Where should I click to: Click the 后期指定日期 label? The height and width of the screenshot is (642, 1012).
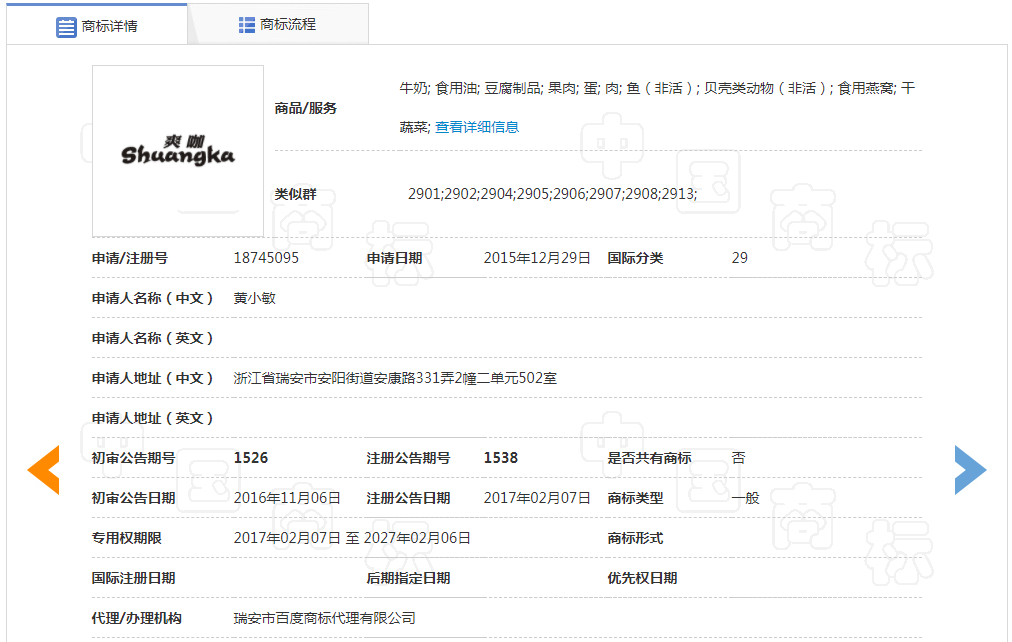click(x=409, y=578)
